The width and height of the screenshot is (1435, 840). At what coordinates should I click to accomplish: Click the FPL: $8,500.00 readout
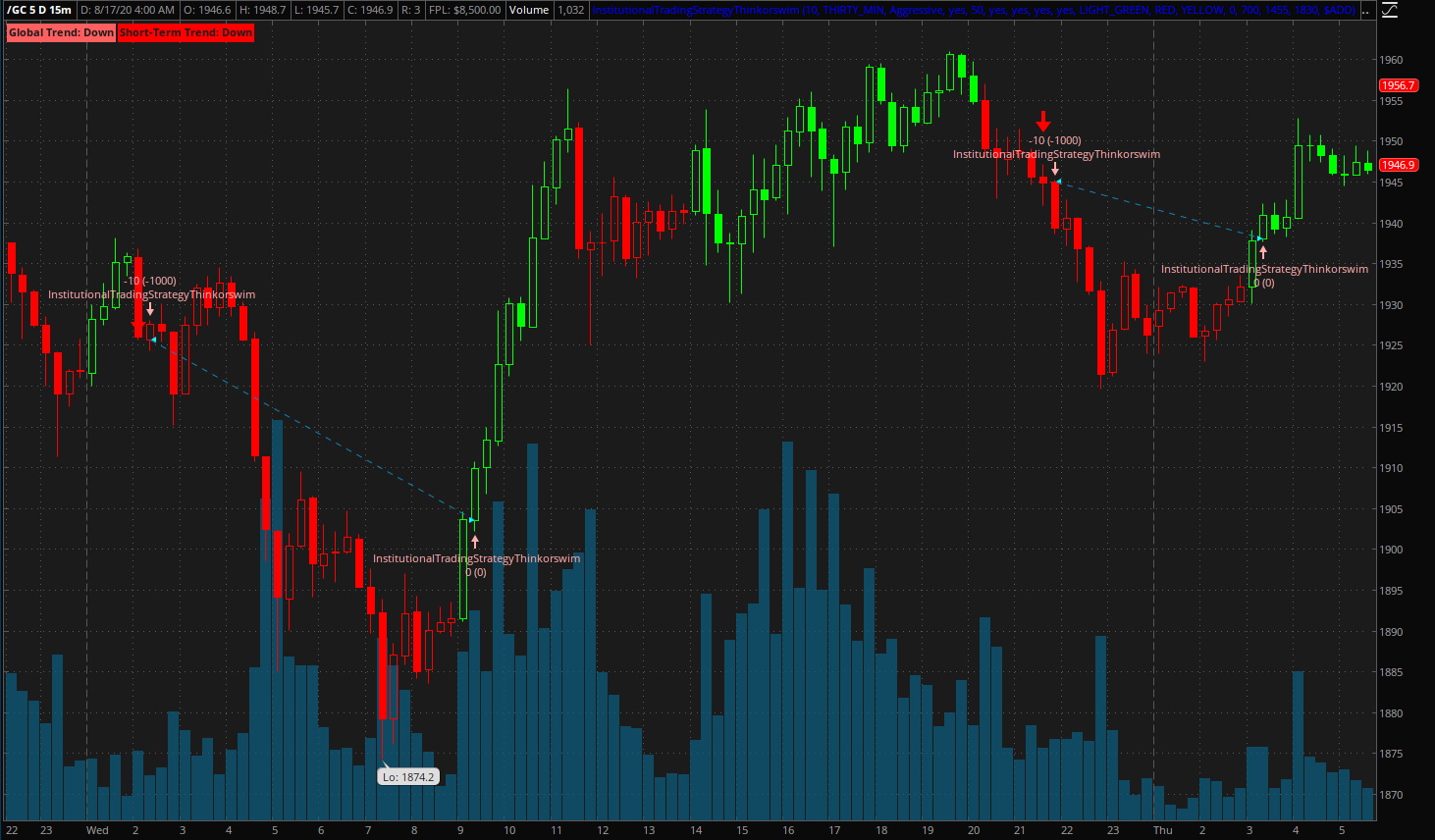[x=464, y=10]
